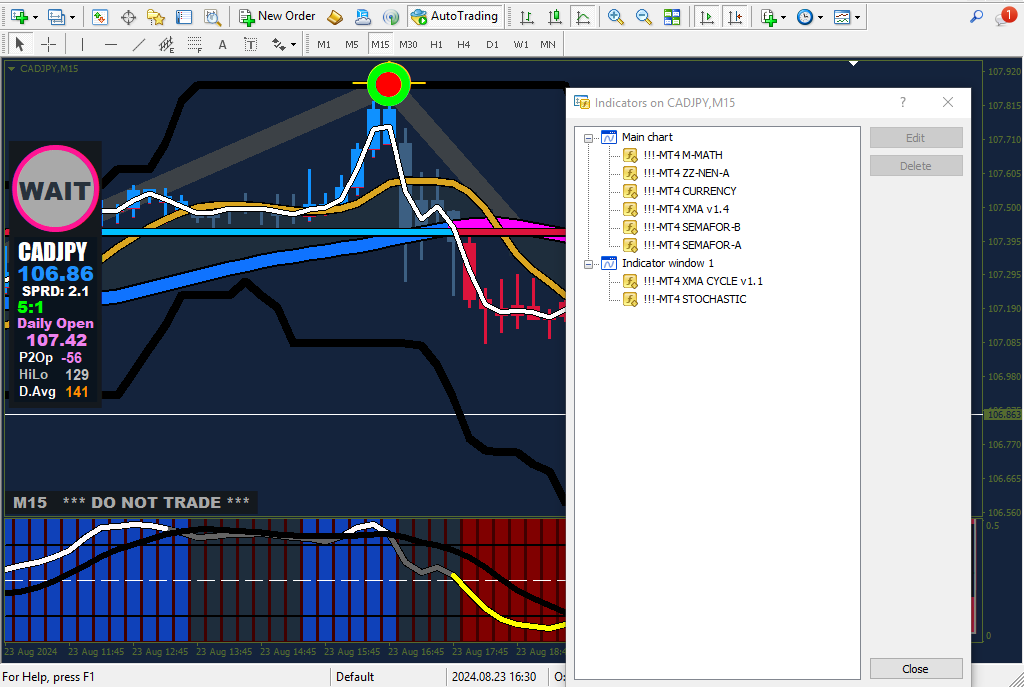Click the red-green semafor signal marker
The height and width of the screenshot is (687, 1024).
(389, 84)
